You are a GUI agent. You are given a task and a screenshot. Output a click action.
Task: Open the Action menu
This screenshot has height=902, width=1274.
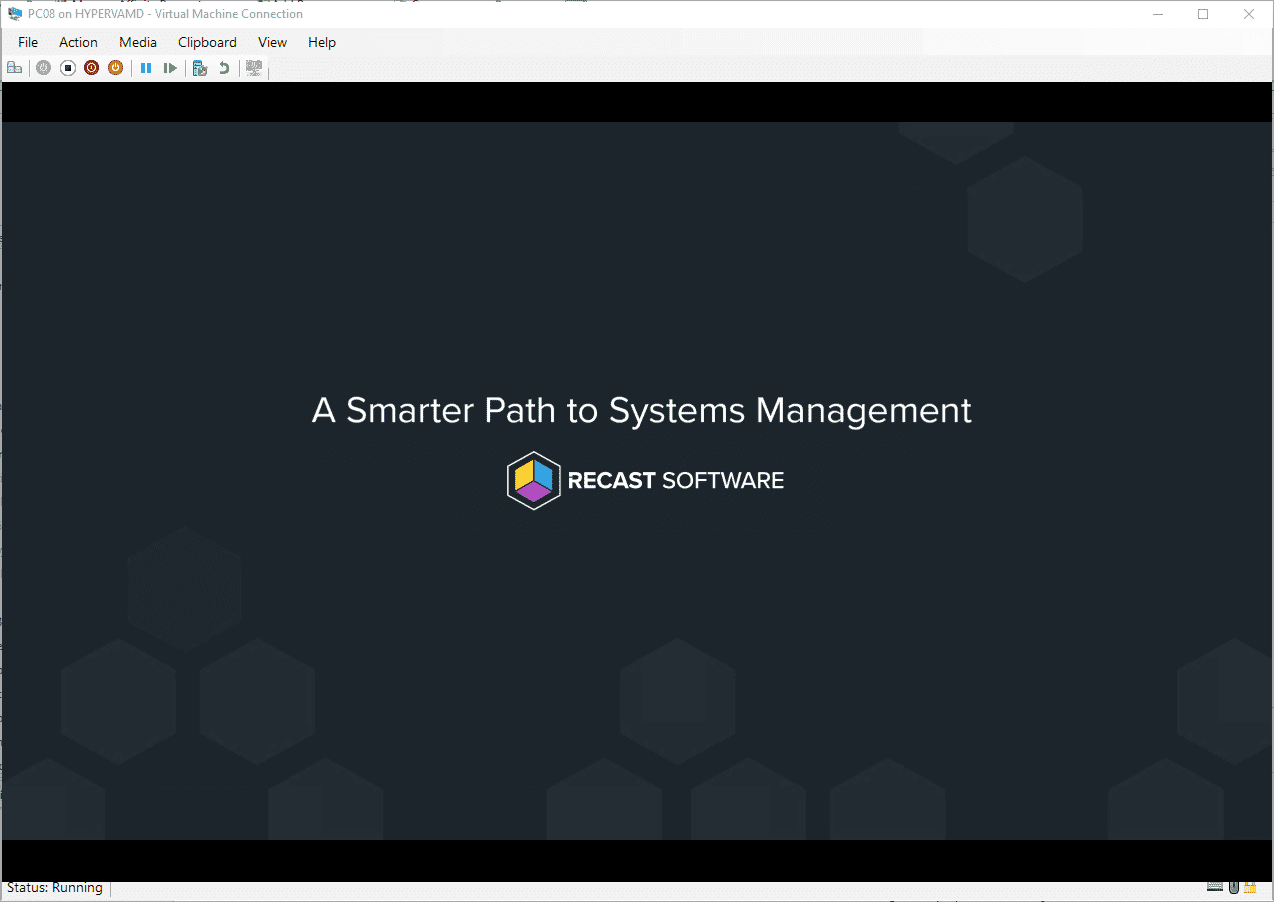(78, 42)
